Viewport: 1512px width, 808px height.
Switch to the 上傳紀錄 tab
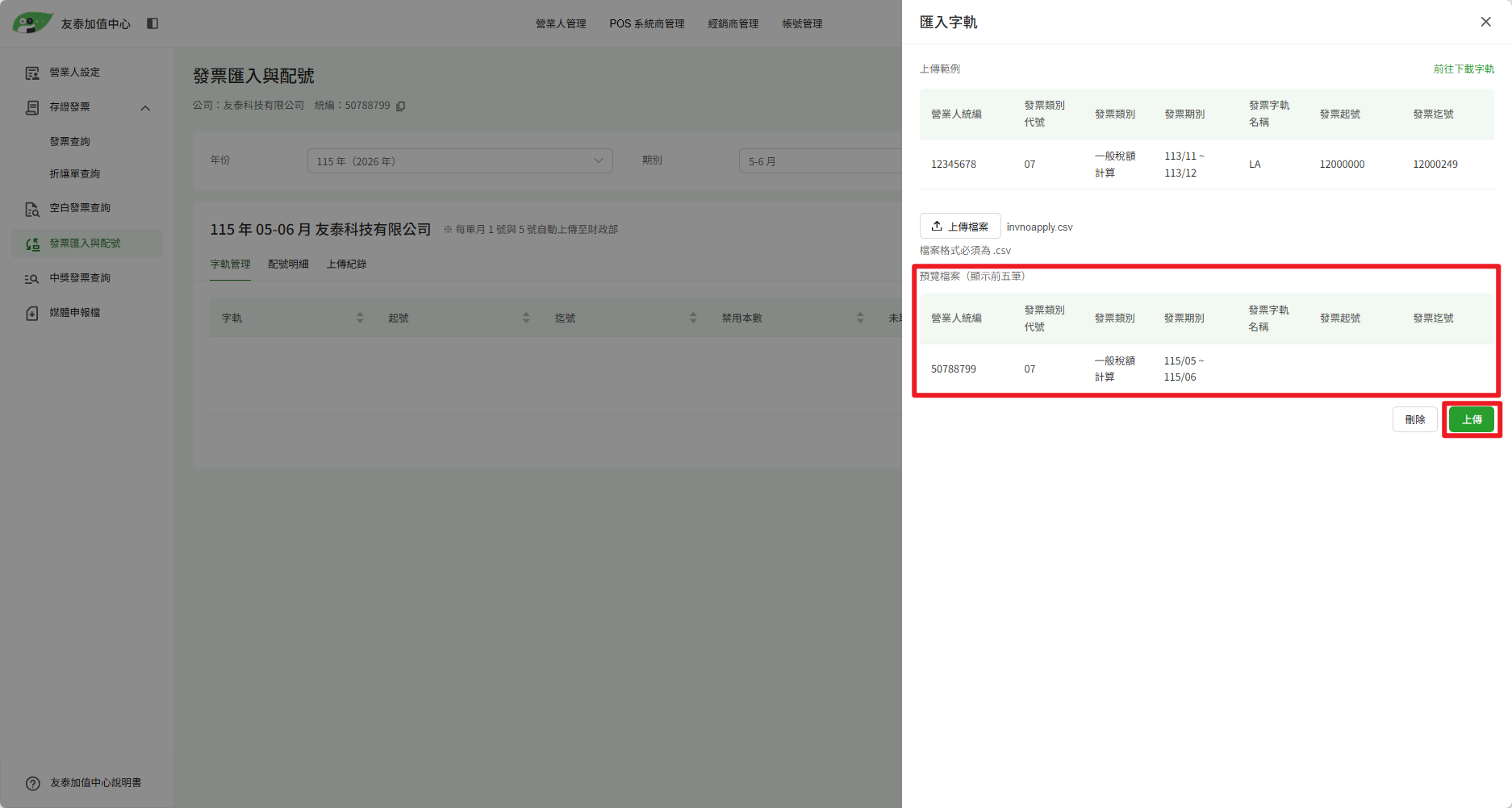pyautogui.click(x=346, y=264)
